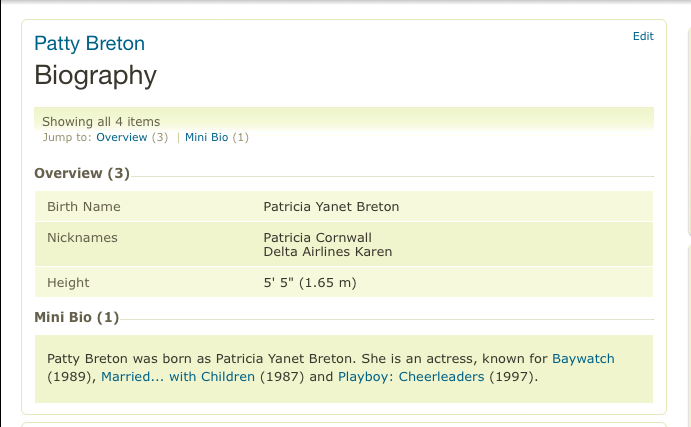The width and height of the screenshot is (691, 427).
Task: Click the Showing all 4 items bar
Action: coord(101,122)
